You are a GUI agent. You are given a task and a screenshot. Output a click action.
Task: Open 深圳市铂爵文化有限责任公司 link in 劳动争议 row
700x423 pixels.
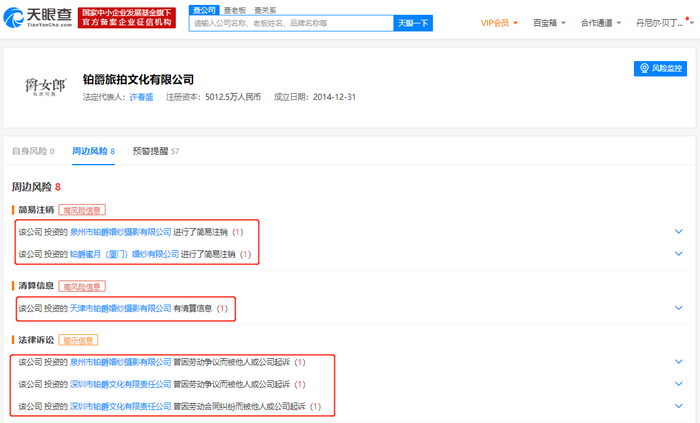tap(121, 384)
